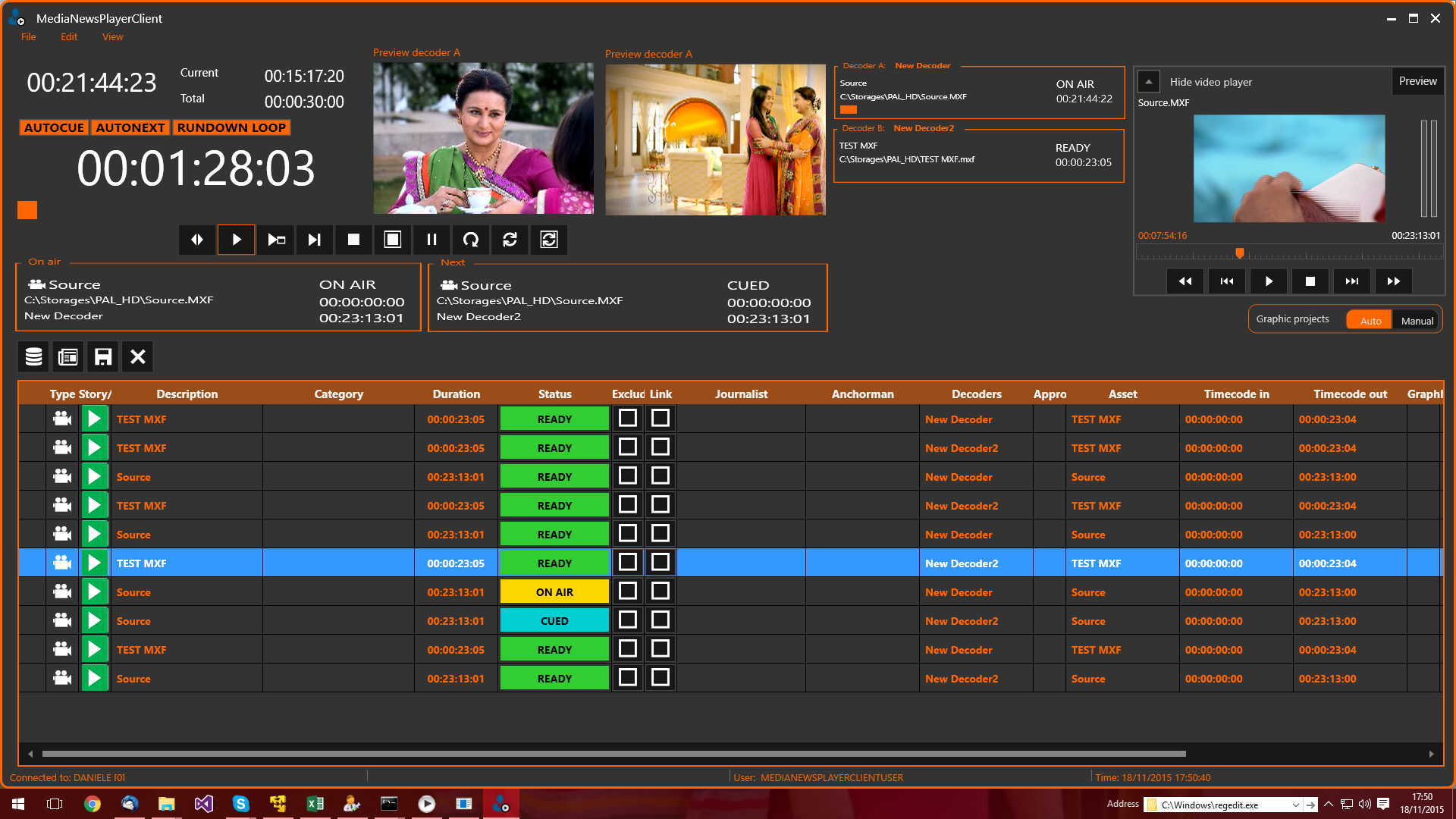Collapse the video player with the arrow button
Screen dimensions: 1456x819
tap(1148, 81)
